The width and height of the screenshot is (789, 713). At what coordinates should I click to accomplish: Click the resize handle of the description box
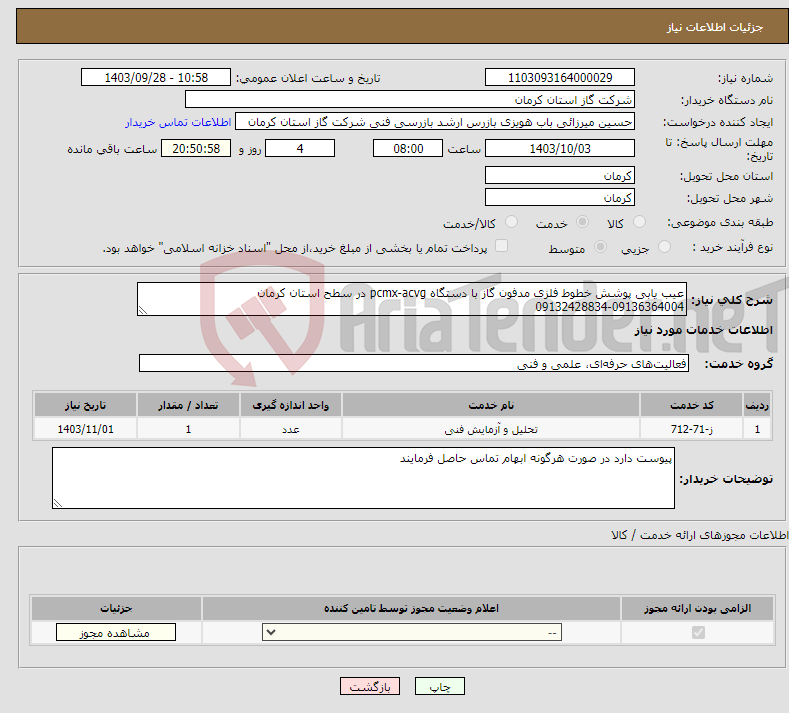[143, 310]
